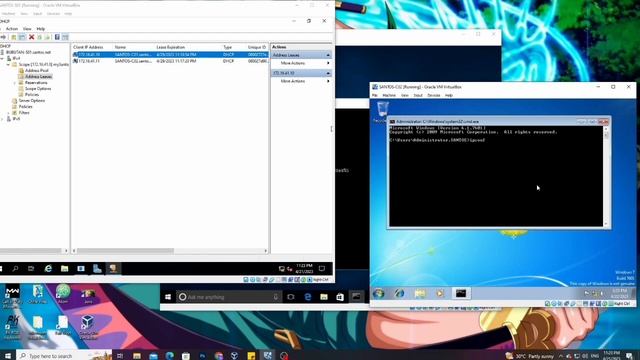Collapse the 172.16.41.10 section in Actions pane
Image resolution: width=640 pixels, height=360 pixels.
tap(328, 73)
